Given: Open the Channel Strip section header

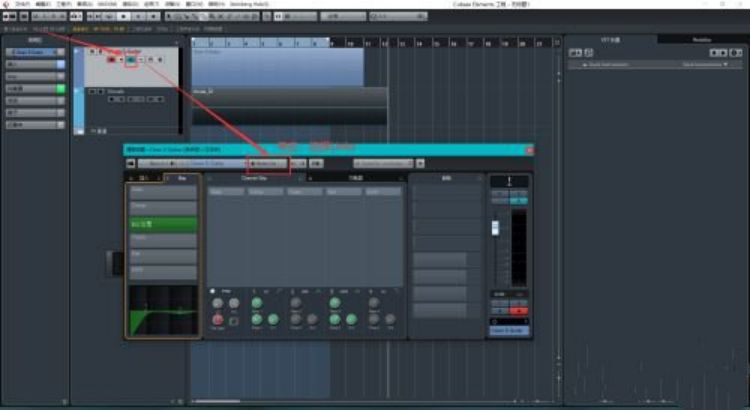Looking at the screenshot, I should [254, 178].
